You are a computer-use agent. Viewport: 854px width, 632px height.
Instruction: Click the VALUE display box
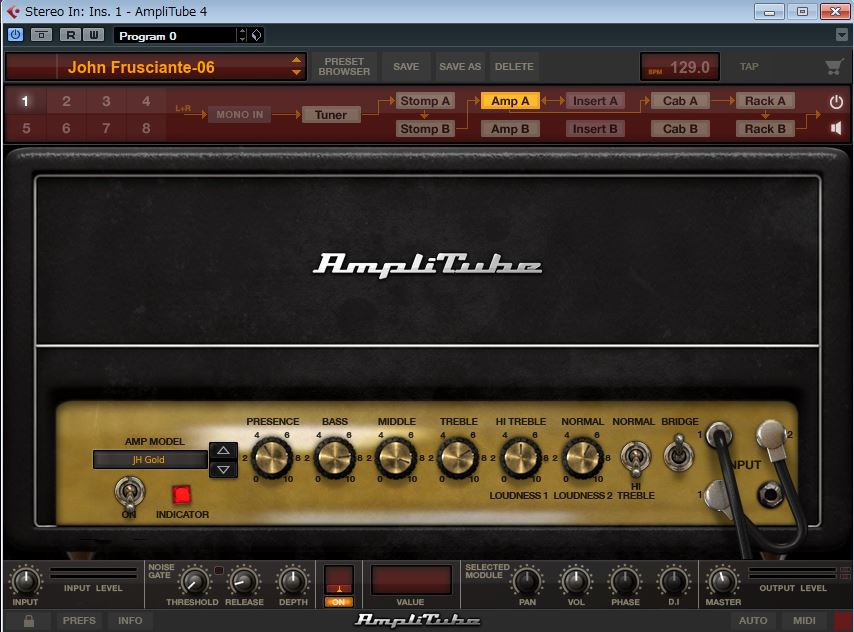(411, 580)
